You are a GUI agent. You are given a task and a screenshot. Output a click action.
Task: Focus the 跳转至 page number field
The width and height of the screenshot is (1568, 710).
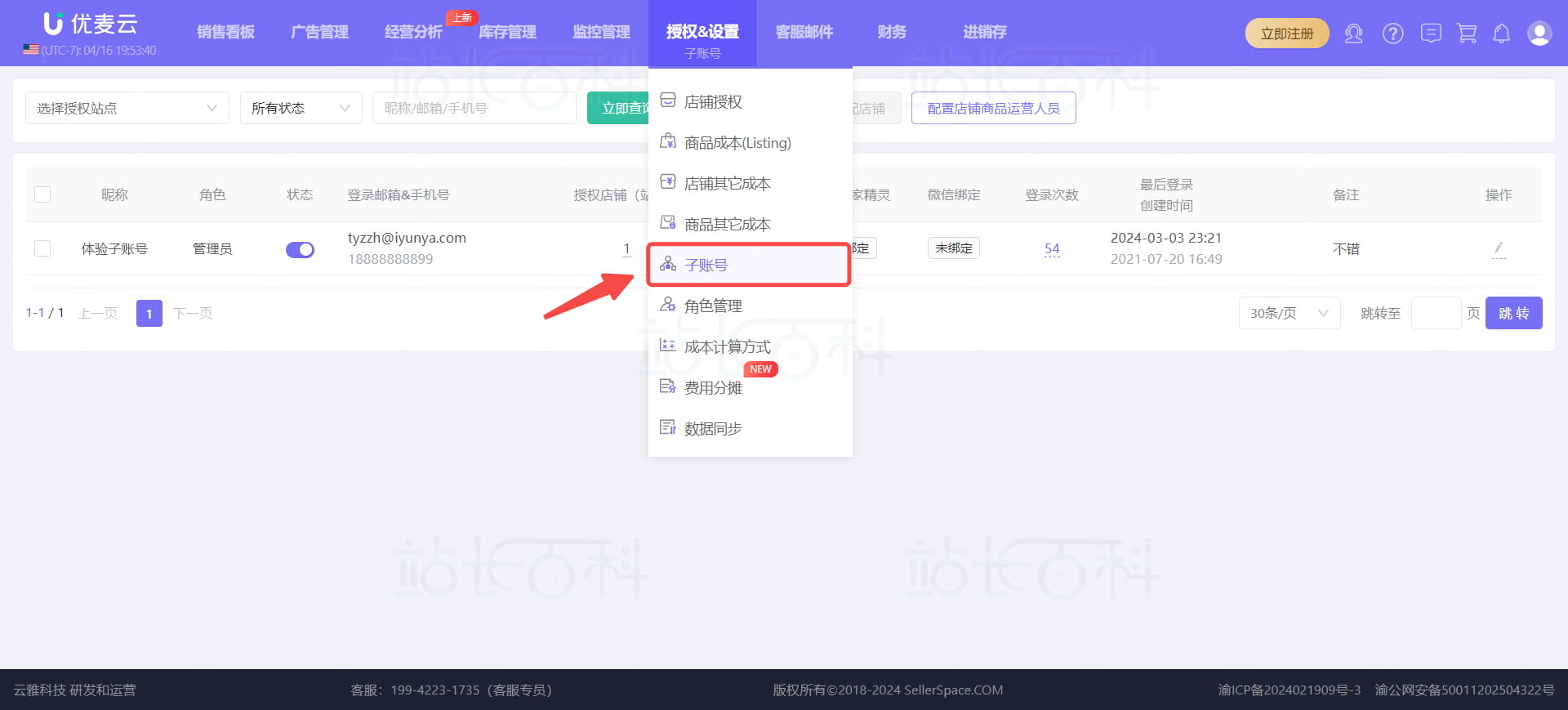click(1436, 313)
